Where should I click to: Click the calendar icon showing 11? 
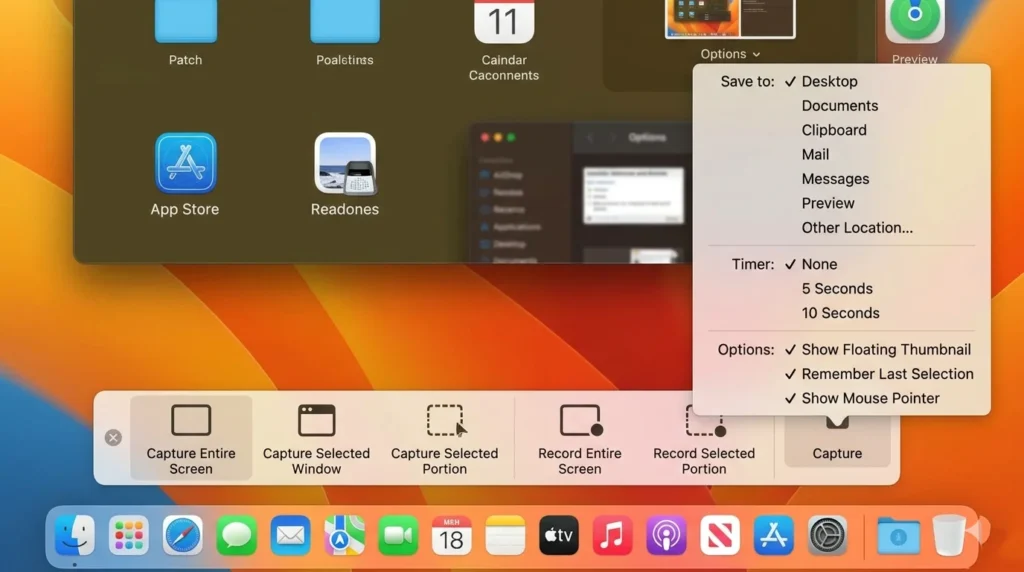pos(504,22)
